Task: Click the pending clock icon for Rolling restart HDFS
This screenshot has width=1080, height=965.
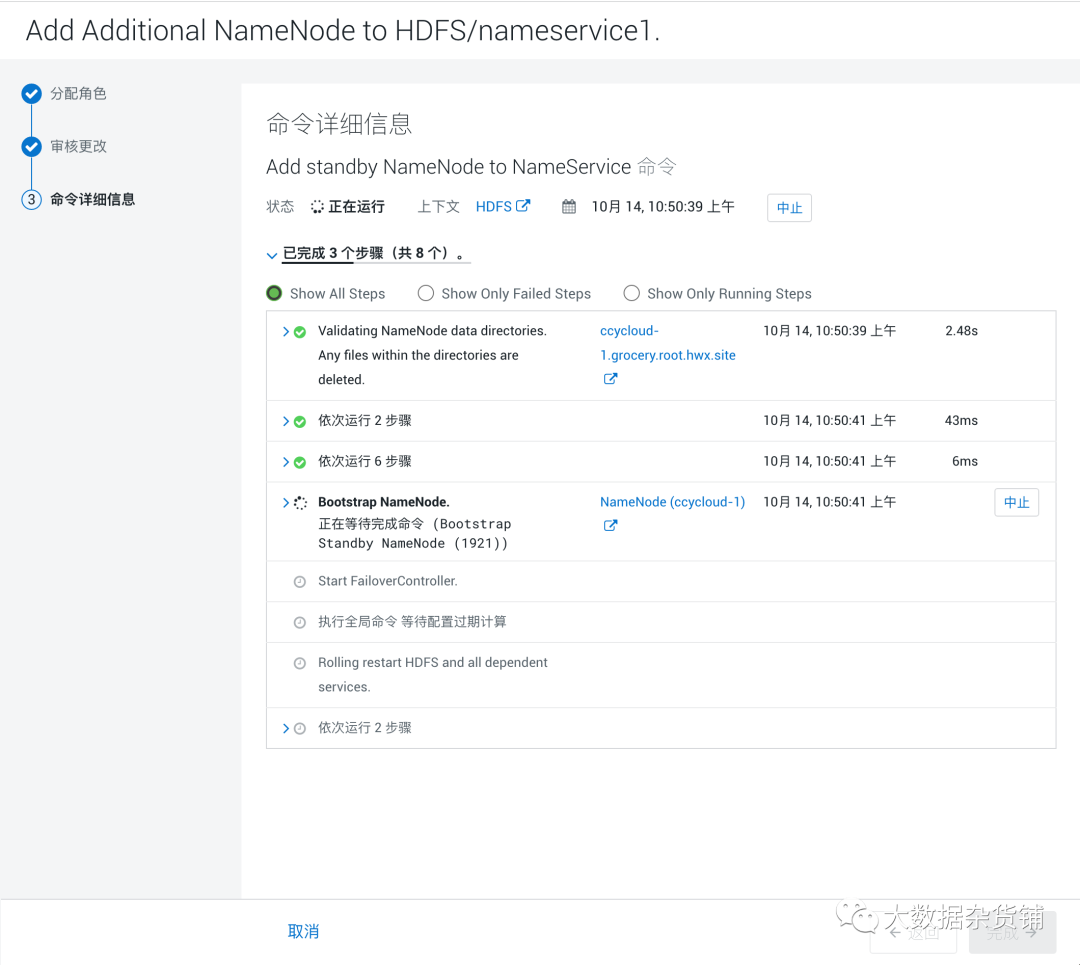Action: point(300,663)
